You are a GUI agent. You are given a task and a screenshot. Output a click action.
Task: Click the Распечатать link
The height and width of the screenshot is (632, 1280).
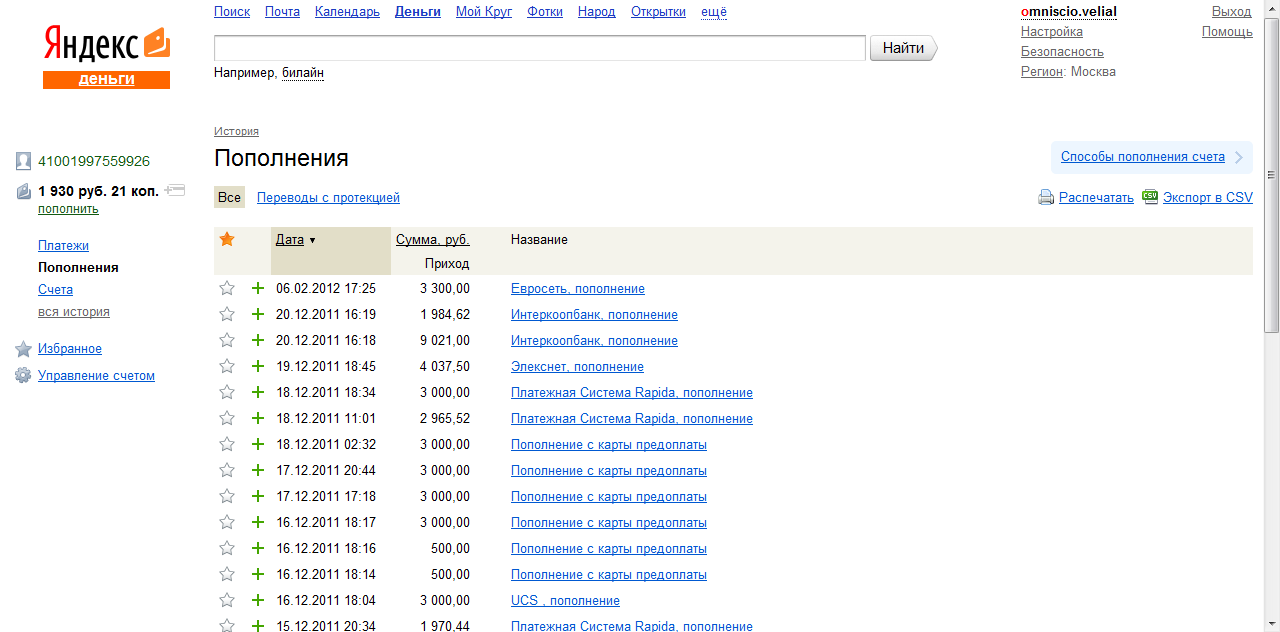[1096, 198]
